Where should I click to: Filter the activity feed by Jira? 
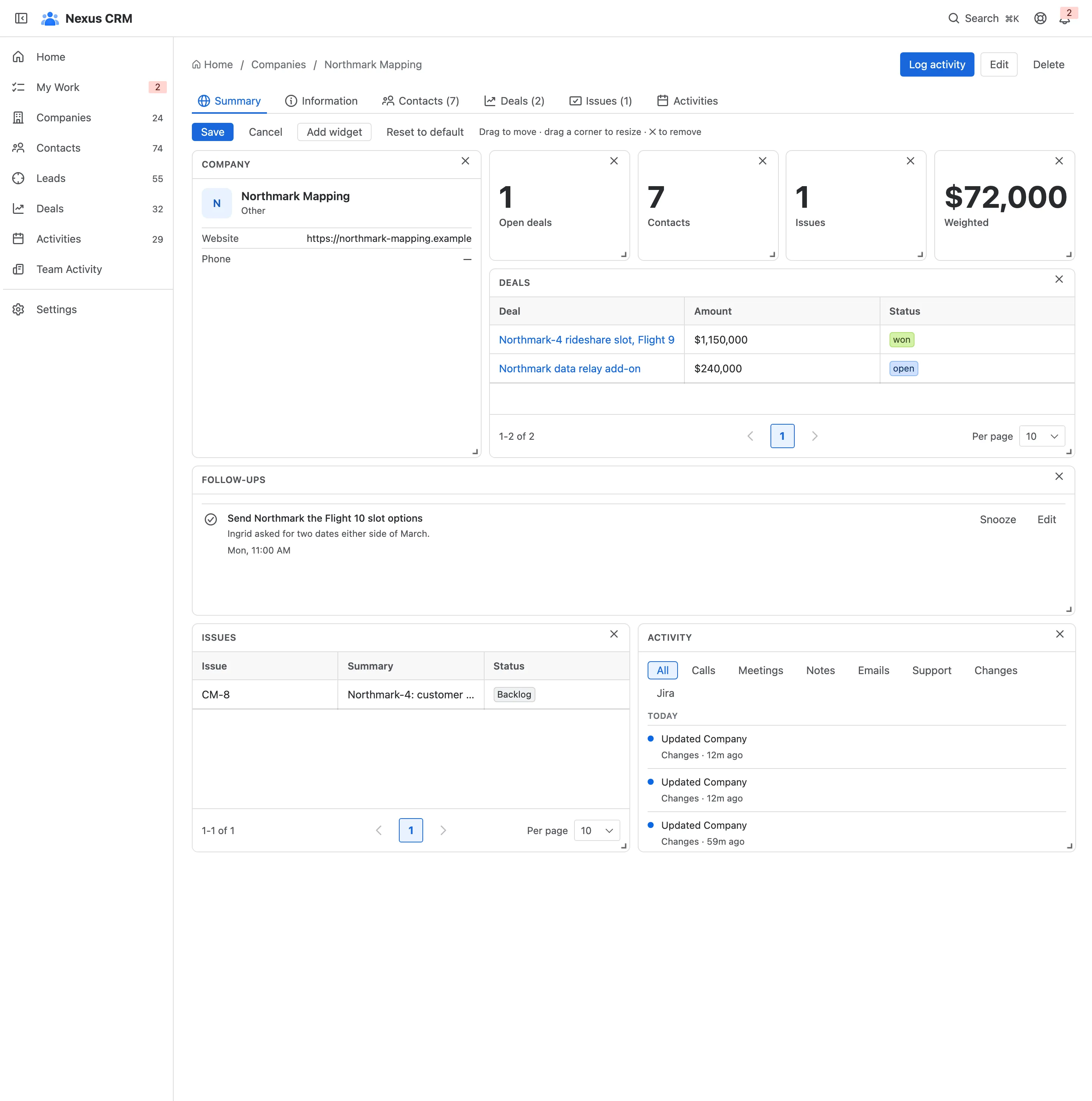(665, 693)
